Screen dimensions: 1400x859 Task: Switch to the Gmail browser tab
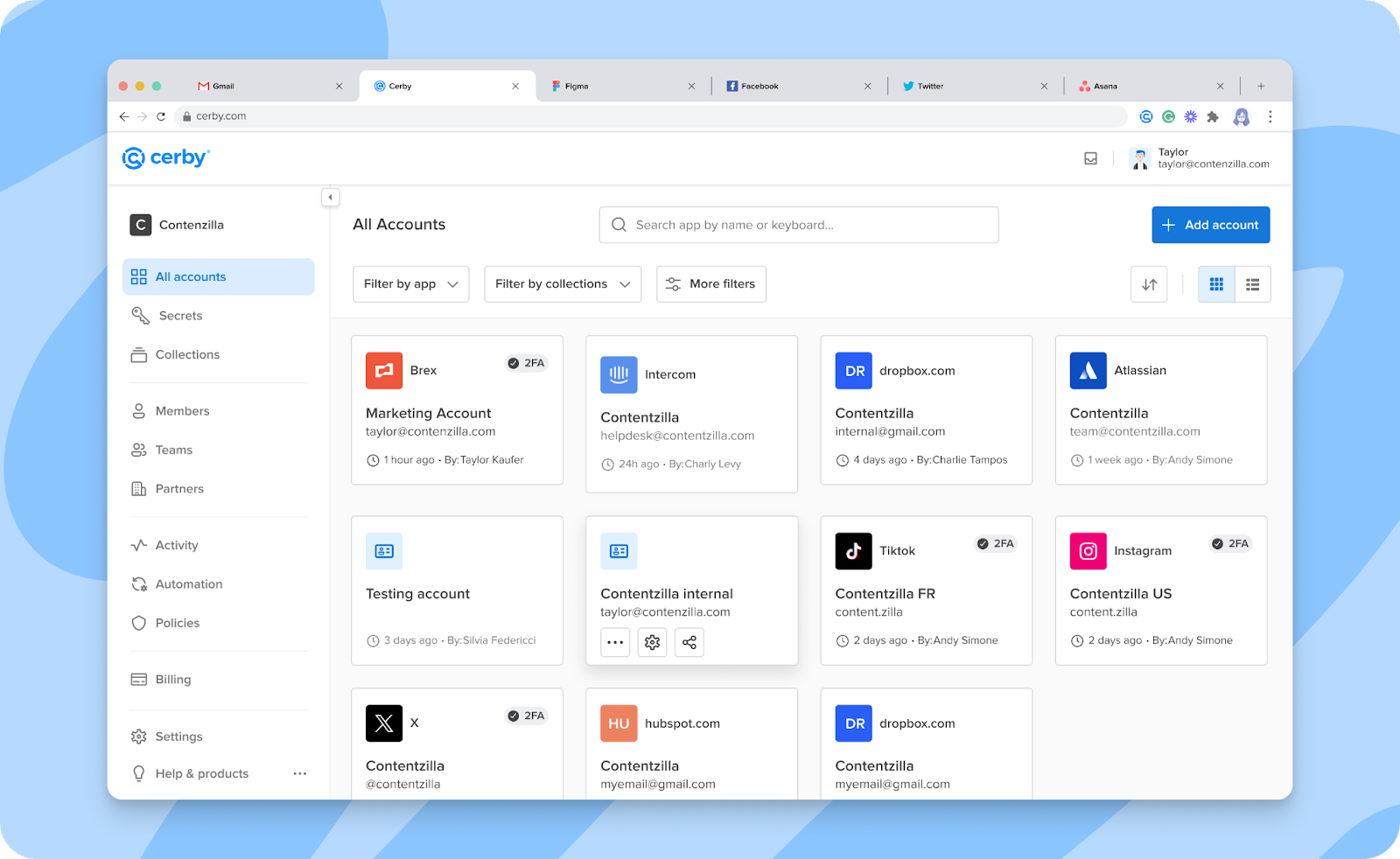269,86
